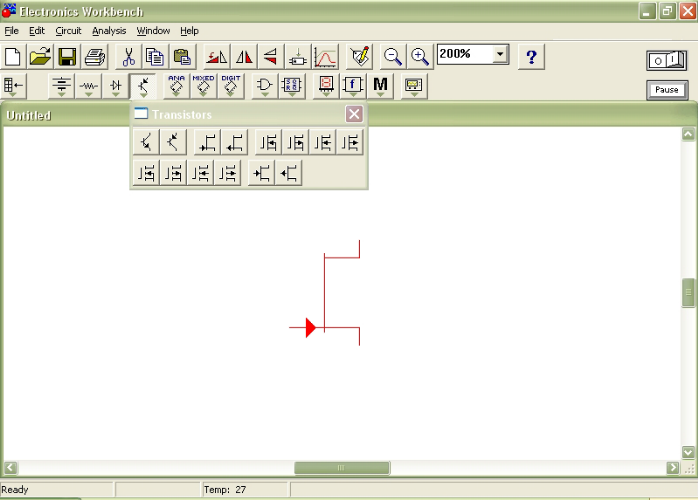
Task: Open the zoom percentage dropdown arrow
Action: [500, 54]
